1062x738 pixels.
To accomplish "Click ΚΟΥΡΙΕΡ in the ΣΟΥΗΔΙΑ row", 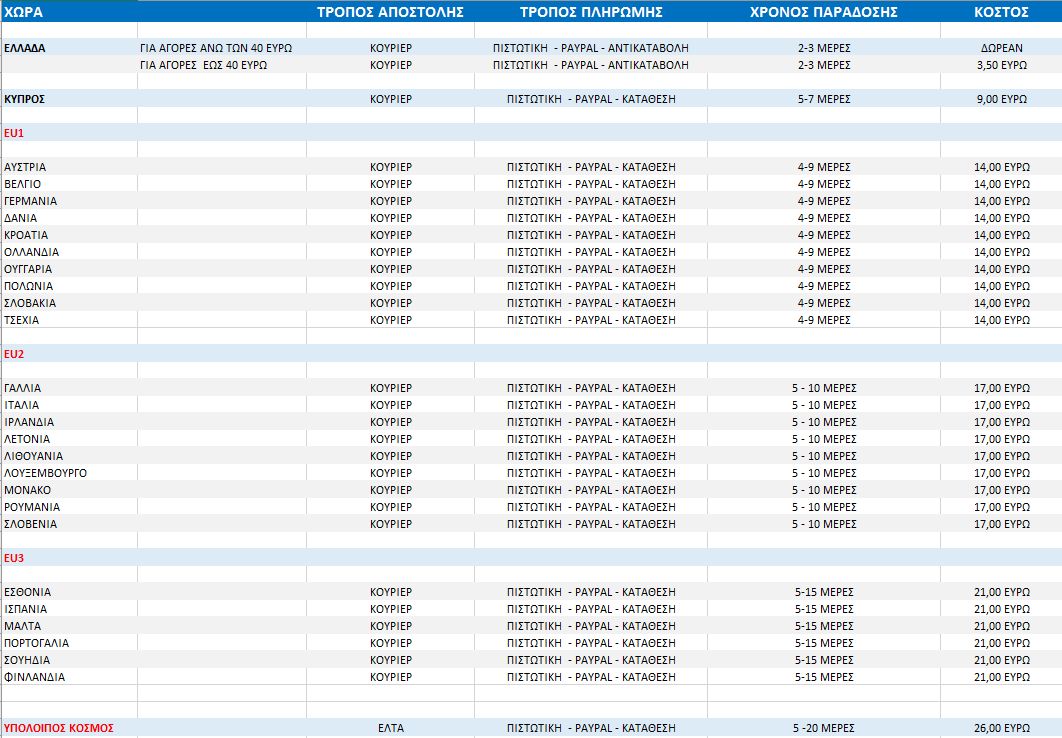I will tap(391, 659).
